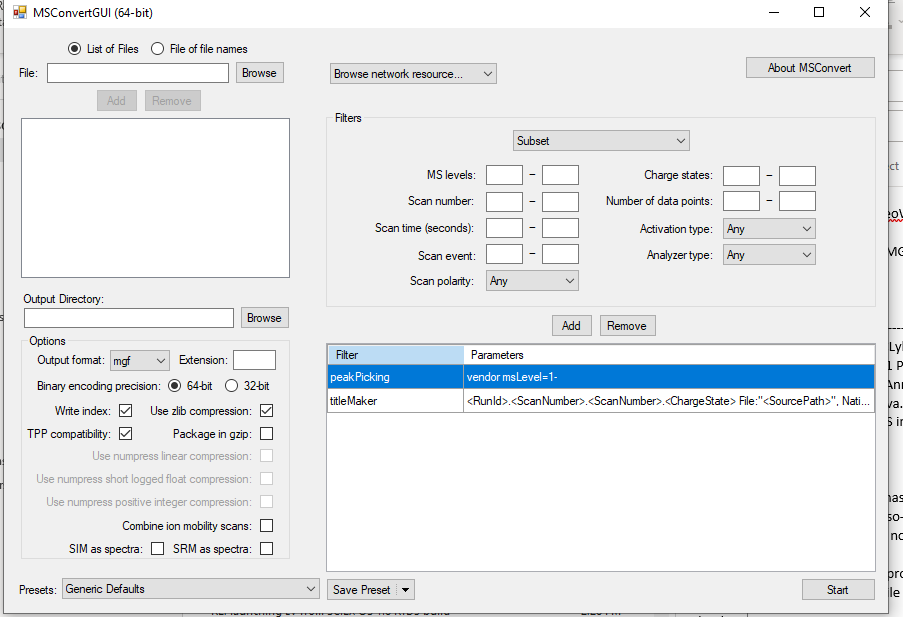The height and width of the screenshot is (617, 903).
Task: Open the Scan polarity dropdown
Action: (532, 281)
